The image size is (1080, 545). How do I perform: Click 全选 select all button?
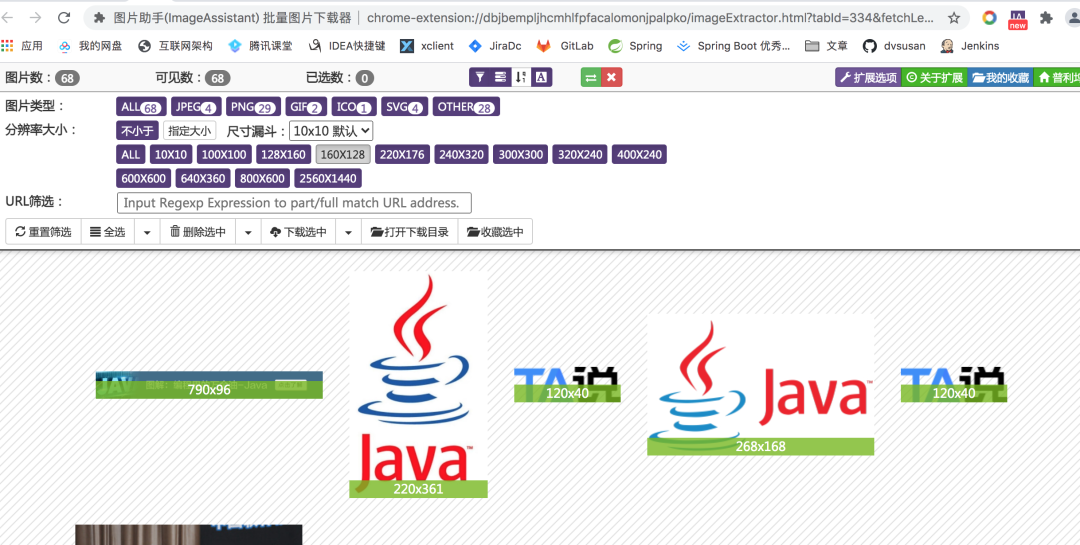(x=107, y=232)
